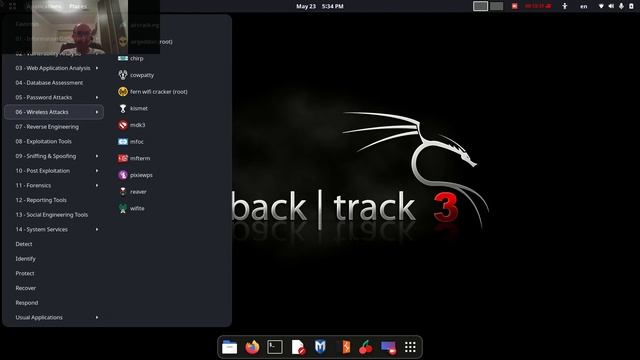Click microphone icon in top bar
Viewport: 640px width, 360px height.
coord(621,6)
